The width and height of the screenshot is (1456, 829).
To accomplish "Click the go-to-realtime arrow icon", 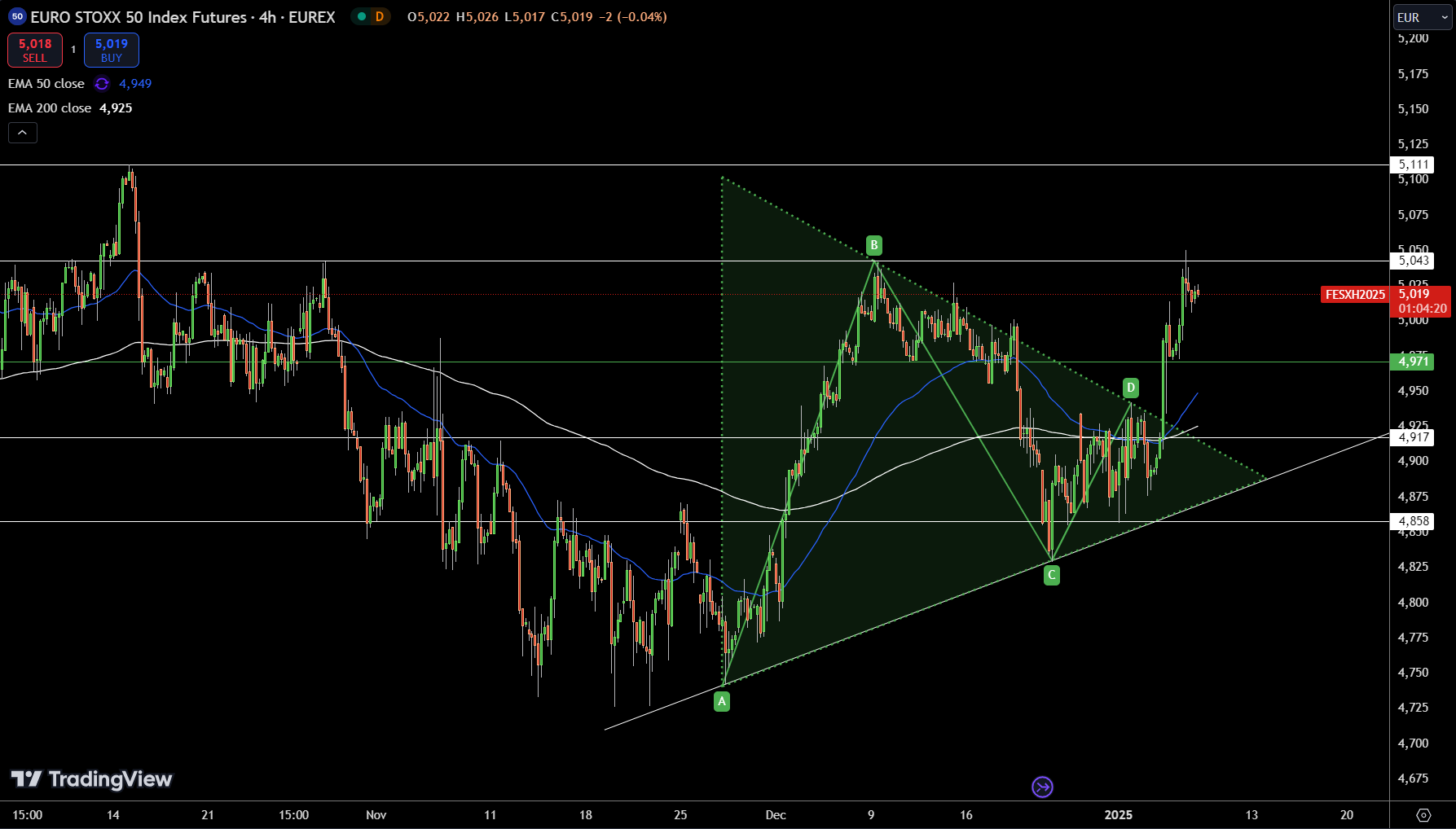I will point(1042,787).
